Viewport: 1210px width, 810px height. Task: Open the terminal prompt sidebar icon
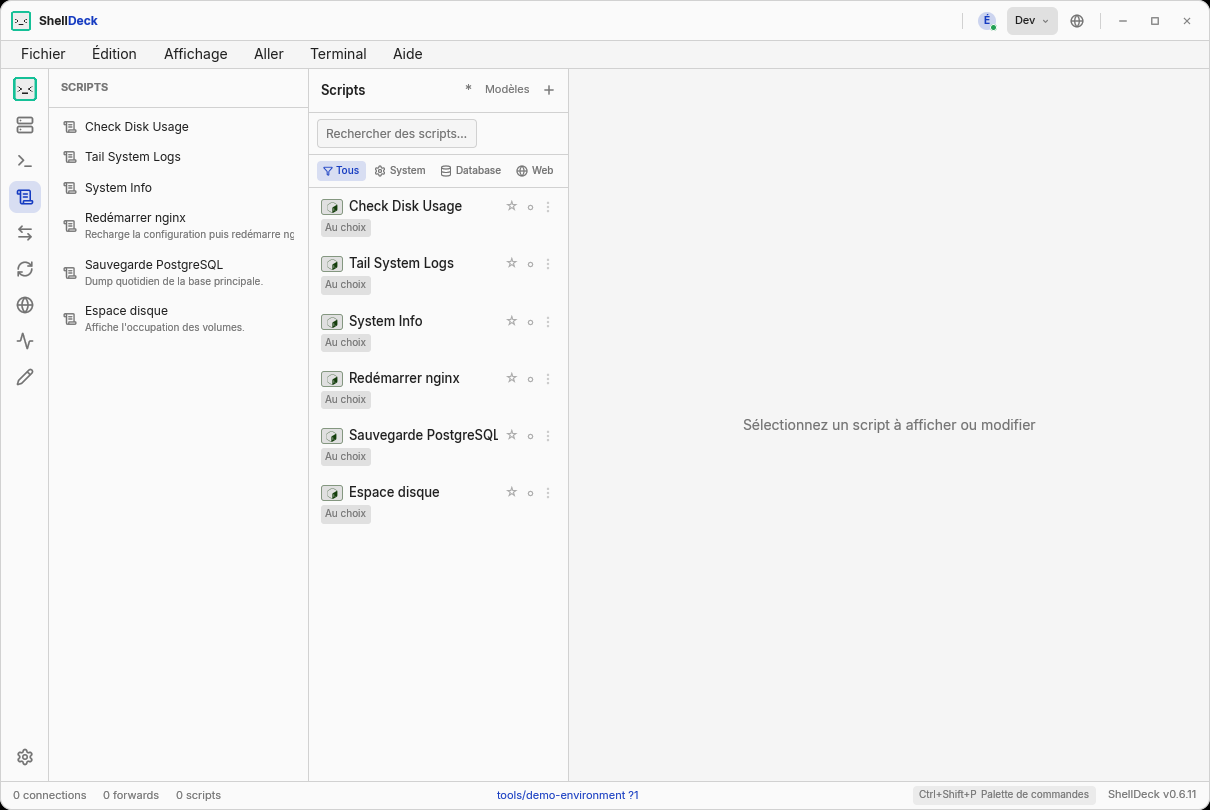[25, 161]
